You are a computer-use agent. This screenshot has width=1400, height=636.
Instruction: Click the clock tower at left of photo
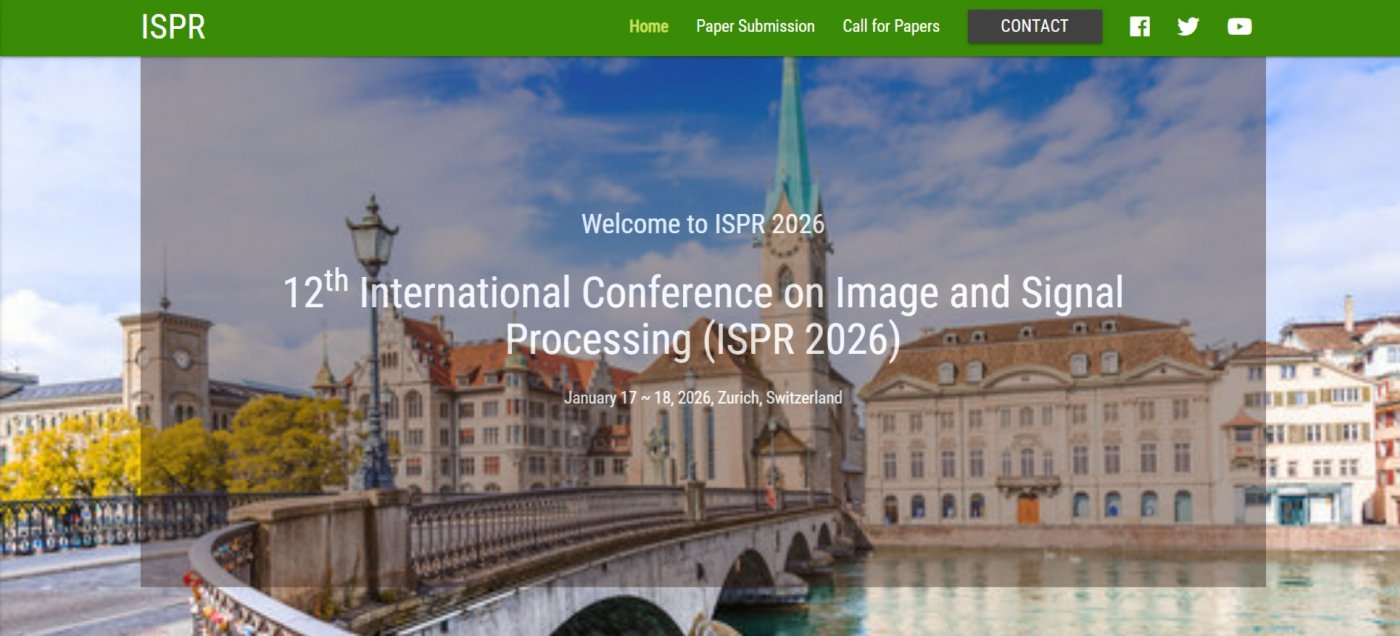164,360
